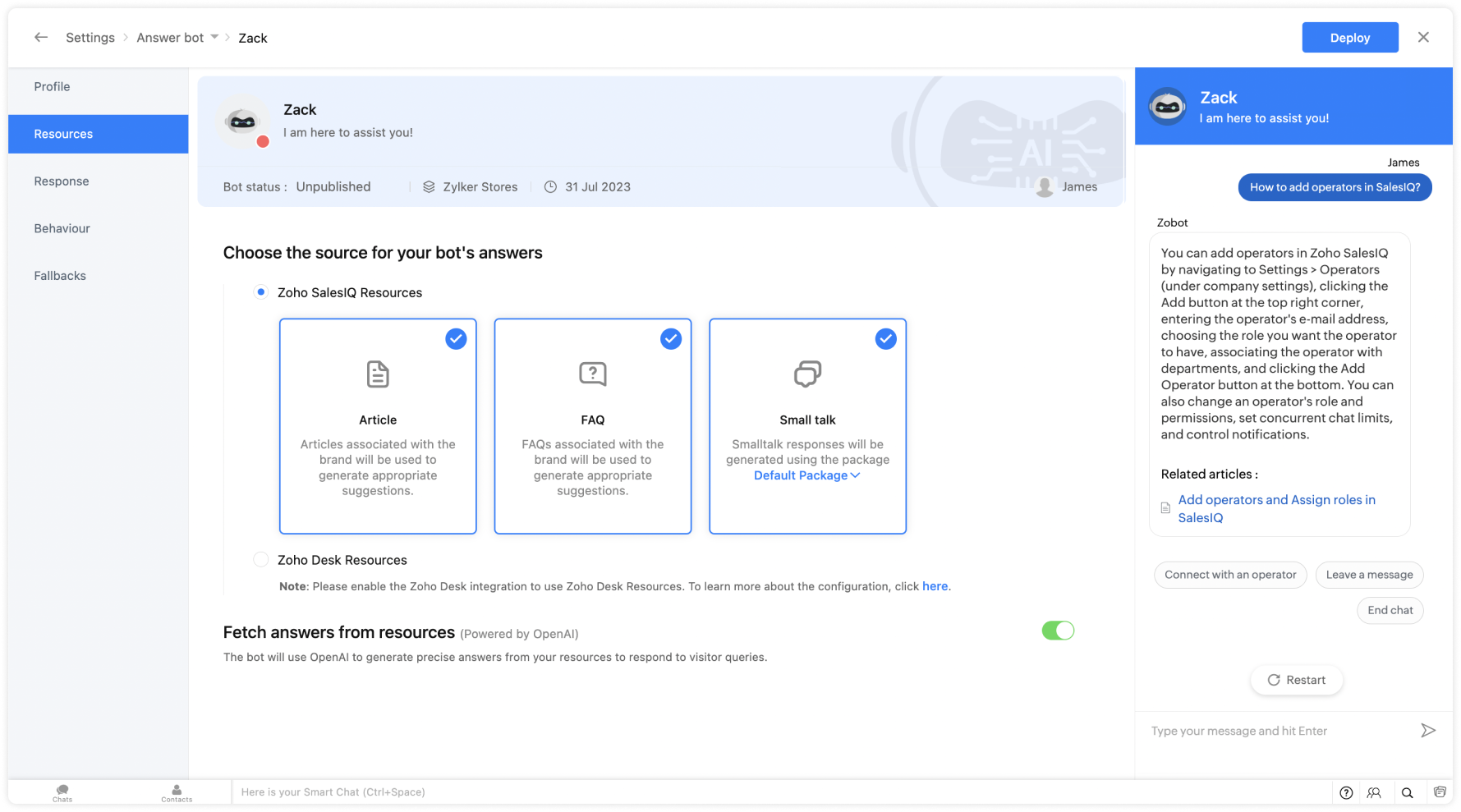Click the How to add operators message bubble
This screenshot has width=1461, height=812.
[x=1335, y=187]
